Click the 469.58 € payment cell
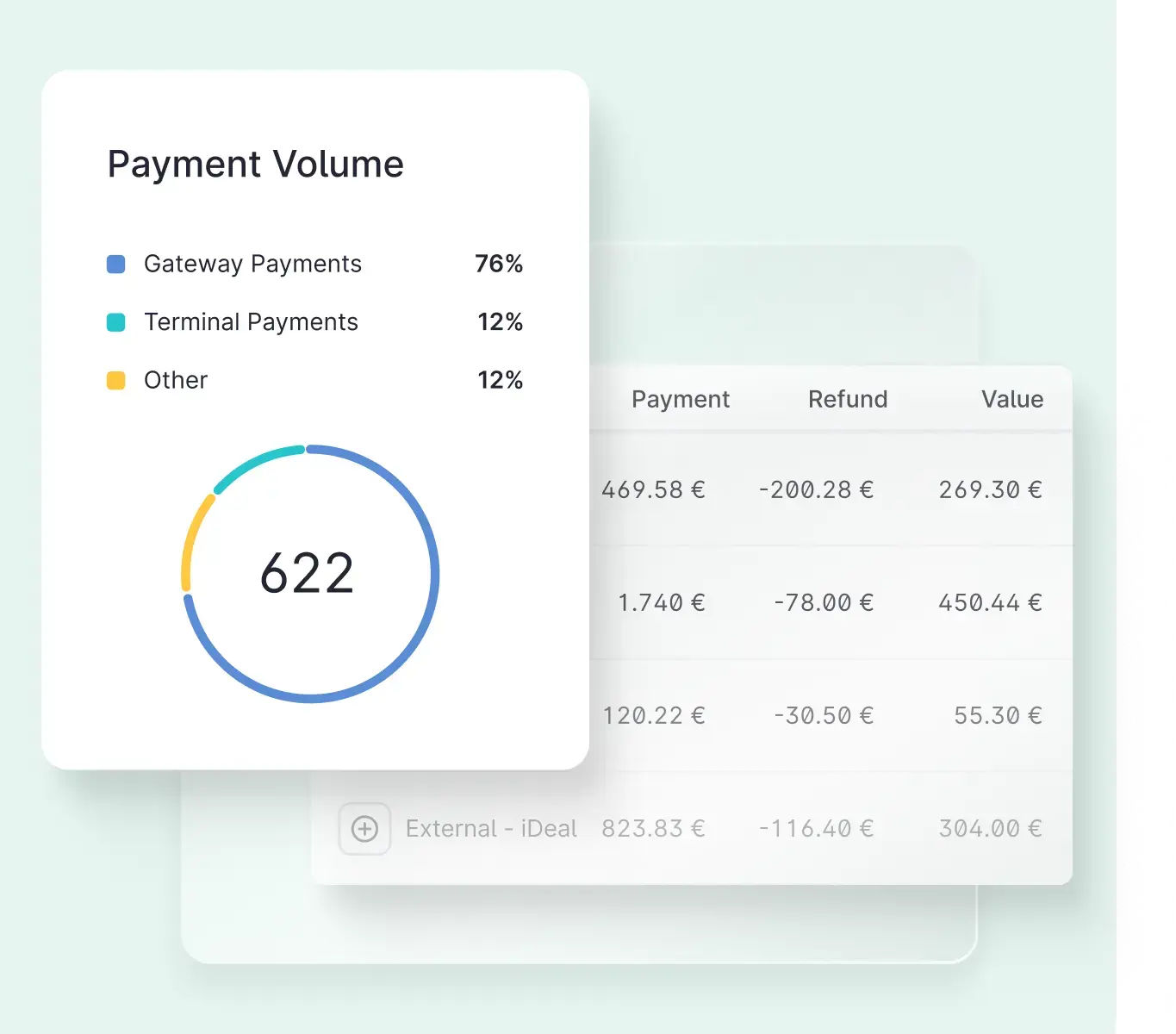This screenshot has width=1176, height=1034. 653,489
